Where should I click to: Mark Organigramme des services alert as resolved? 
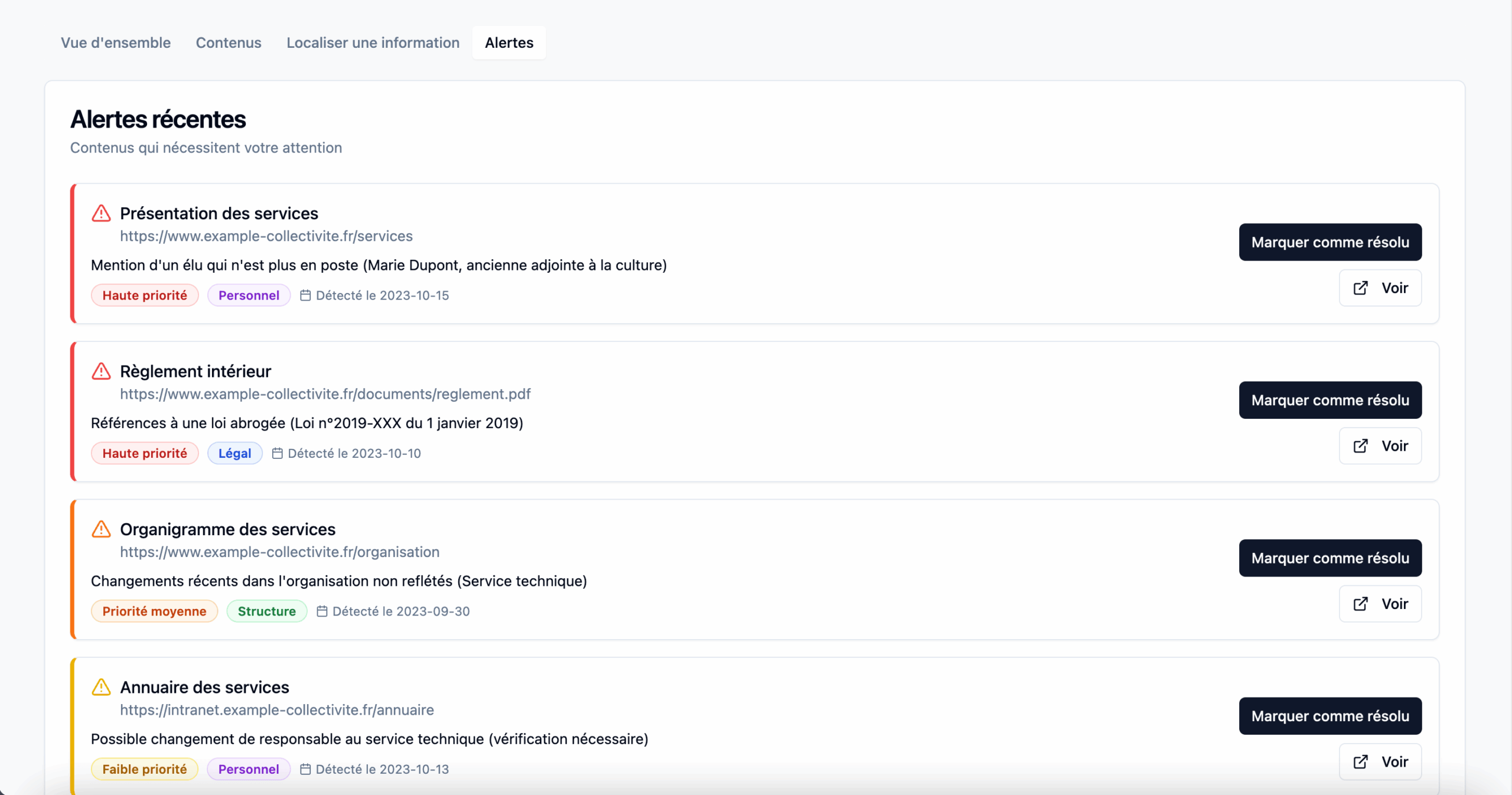click(1330, 558)
